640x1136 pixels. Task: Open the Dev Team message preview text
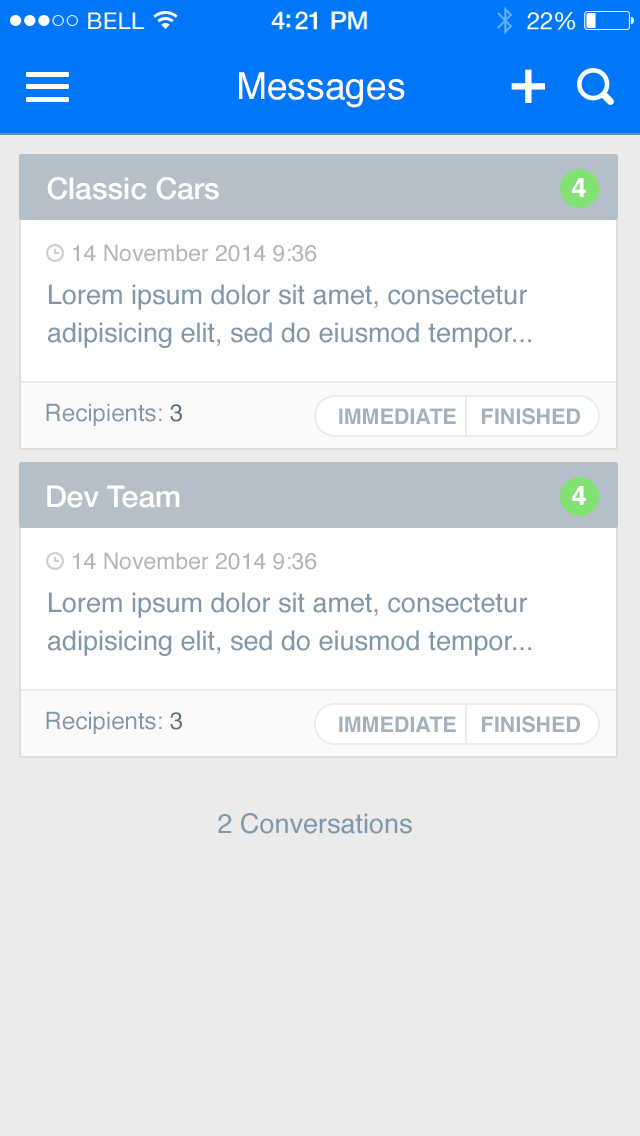pyautogui.click(x=290, y=622)
